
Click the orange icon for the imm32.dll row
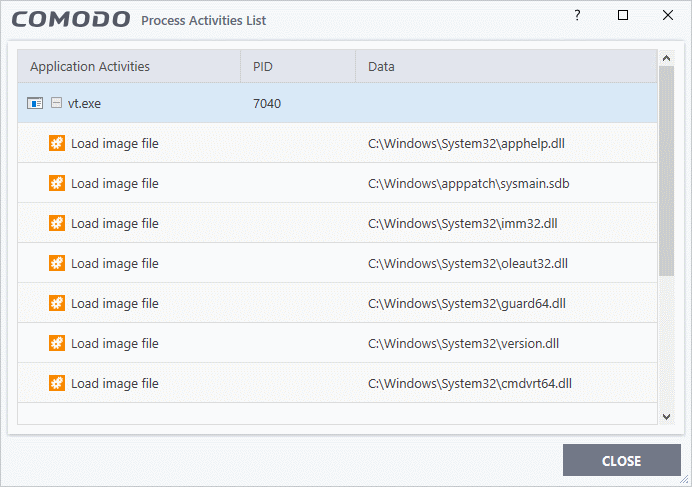tap(57, 223)
